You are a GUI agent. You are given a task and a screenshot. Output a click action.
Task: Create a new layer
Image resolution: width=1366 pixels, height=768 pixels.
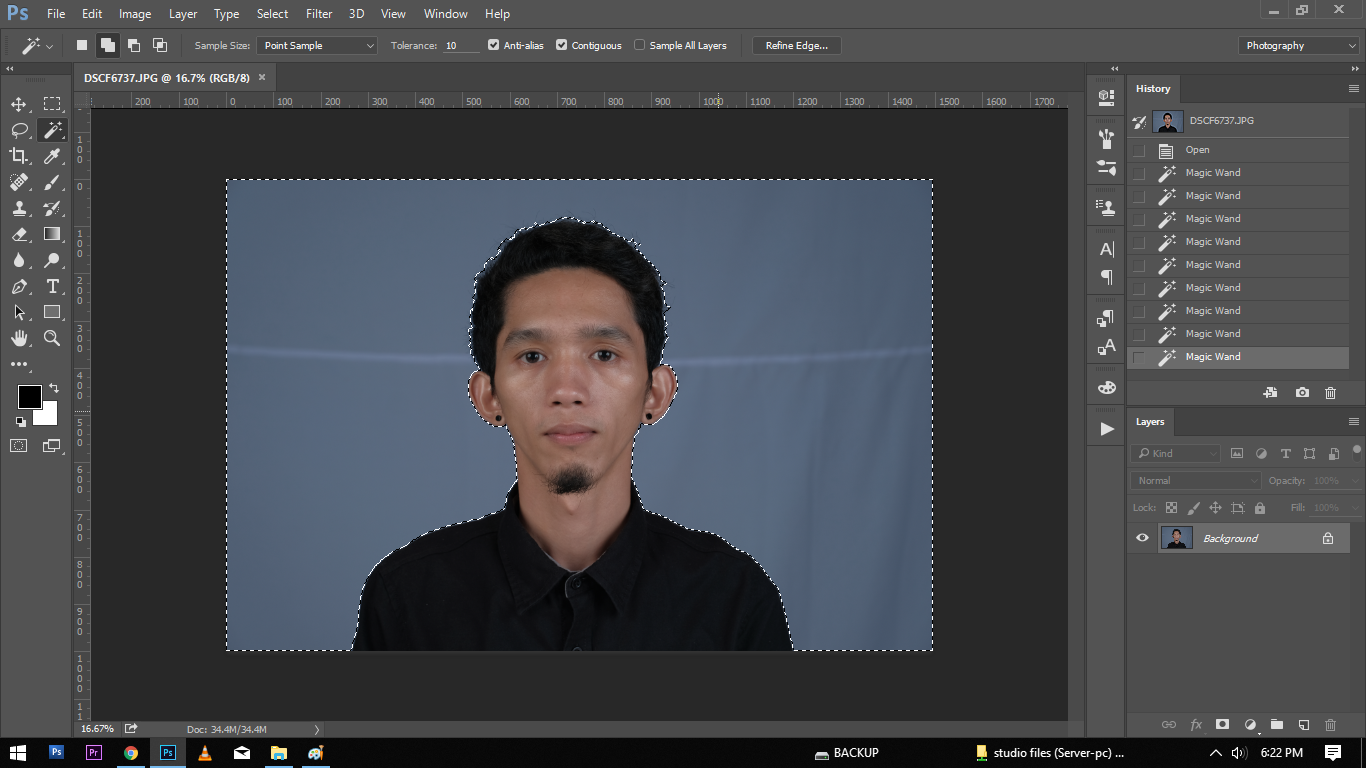(x=1303, y=725)
